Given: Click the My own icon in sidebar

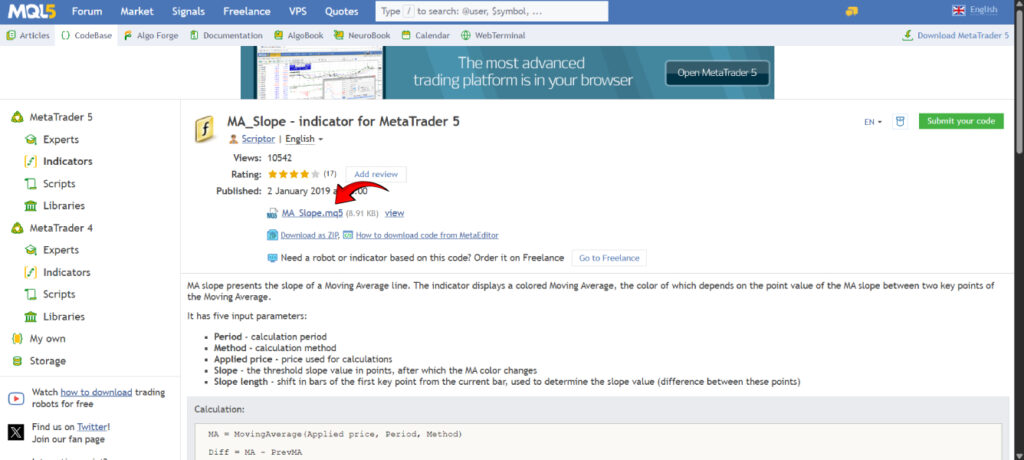Looking at the screenshot, I should (x=17, y=339).
